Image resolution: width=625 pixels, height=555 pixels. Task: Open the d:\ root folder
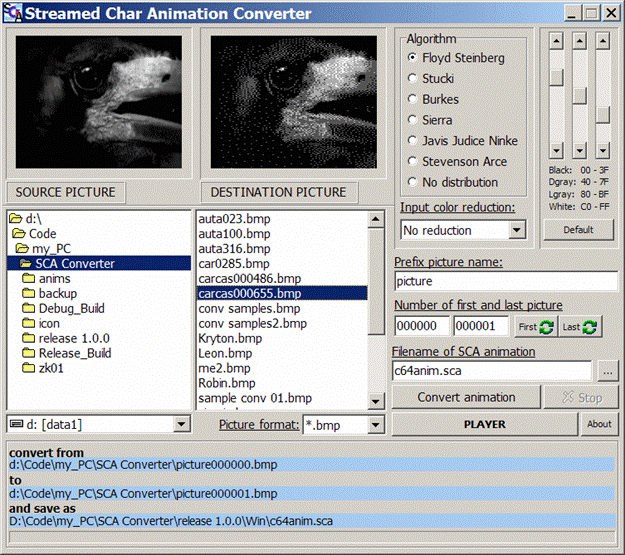coord(26,218)
